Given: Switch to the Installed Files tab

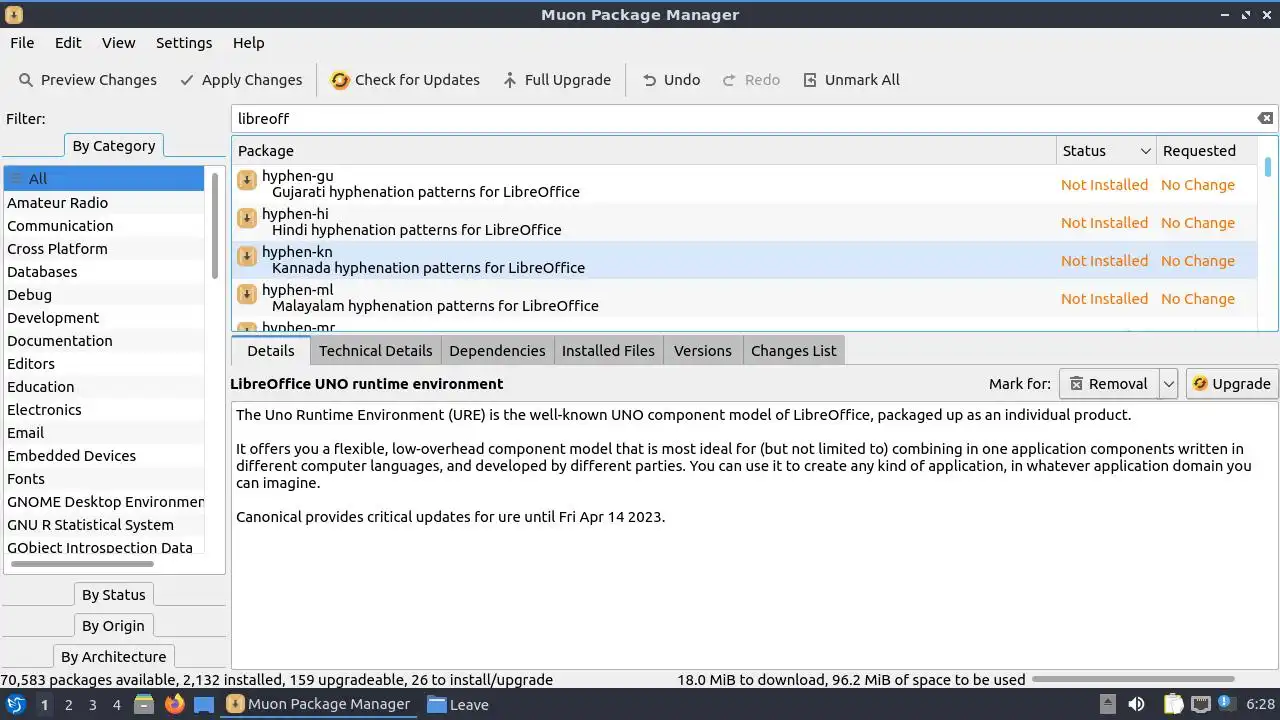Looking at the screenshot, I should pyautogui.click(x=608, y=351).
